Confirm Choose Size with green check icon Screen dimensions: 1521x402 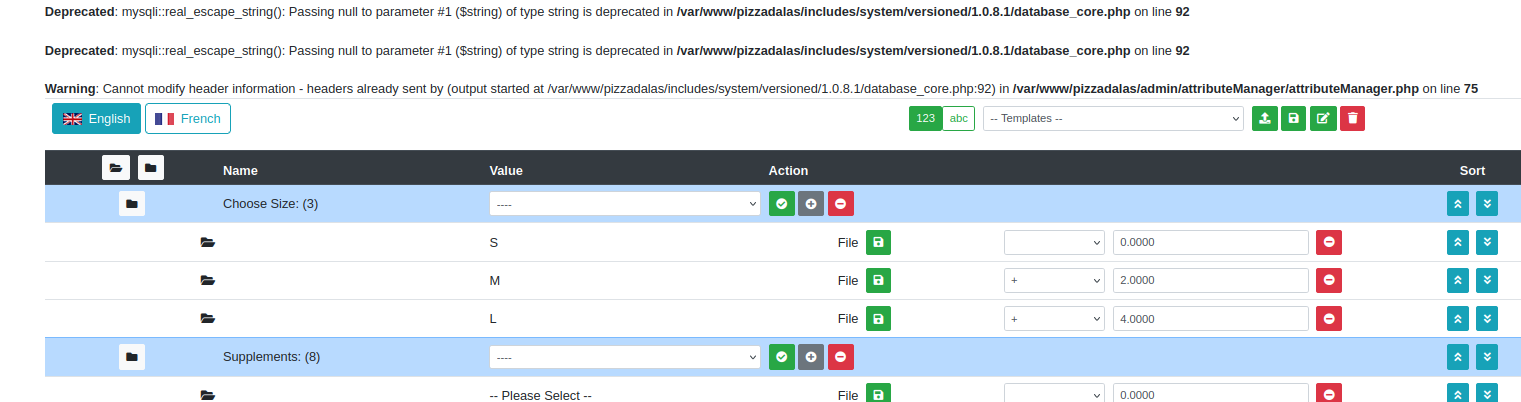(x=782, y=204)
